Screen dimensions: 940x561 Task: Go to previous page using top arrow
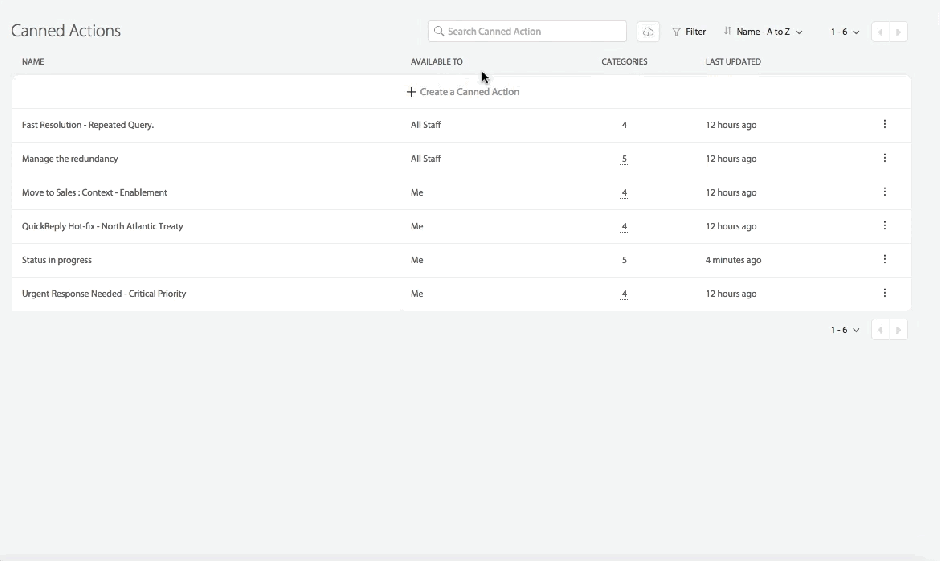tap(881, 32)
